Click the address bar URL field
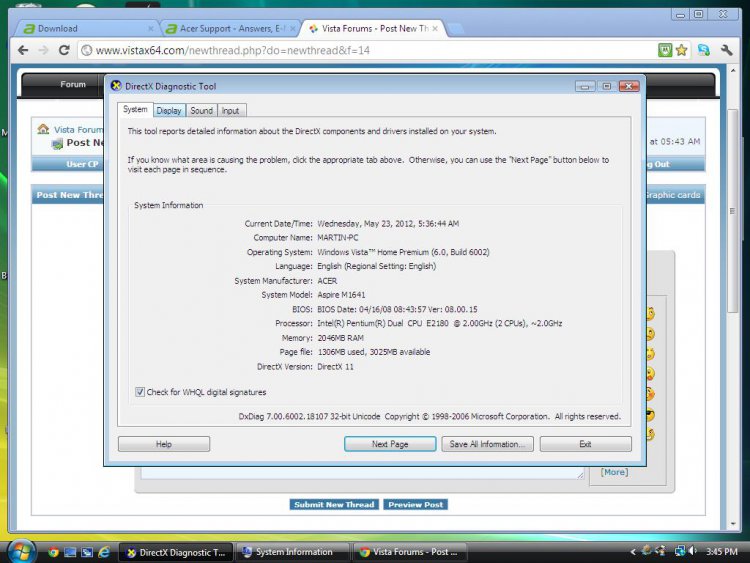 366,50
